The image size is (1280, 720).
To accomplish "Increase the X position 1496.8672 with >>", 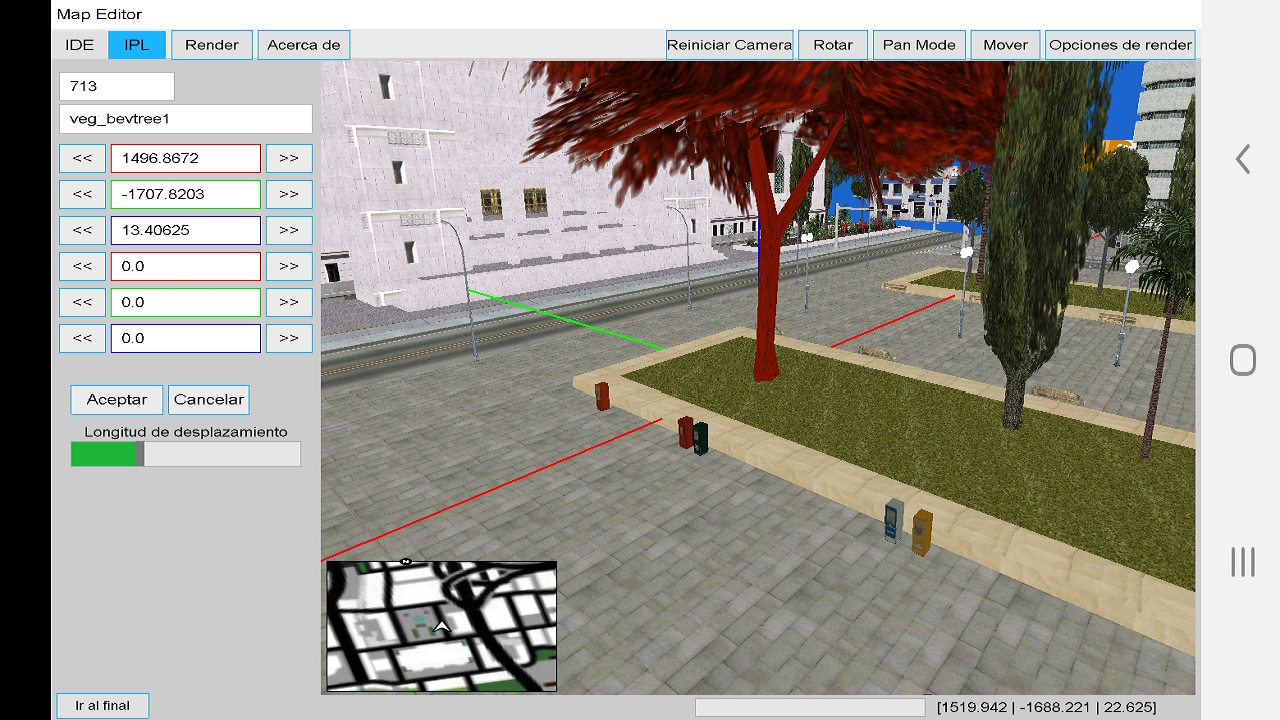I will coord(289,158).
